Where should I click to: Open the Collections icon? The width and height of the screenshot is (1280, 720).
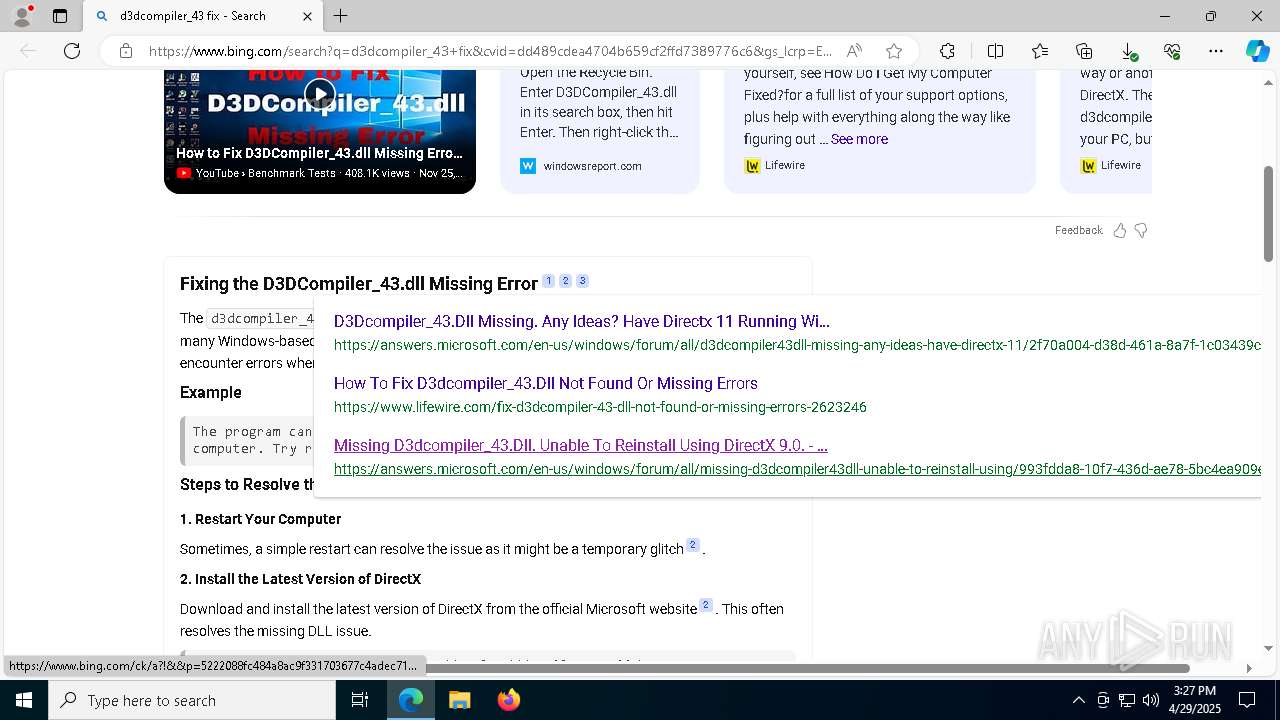click(1084, 51)
